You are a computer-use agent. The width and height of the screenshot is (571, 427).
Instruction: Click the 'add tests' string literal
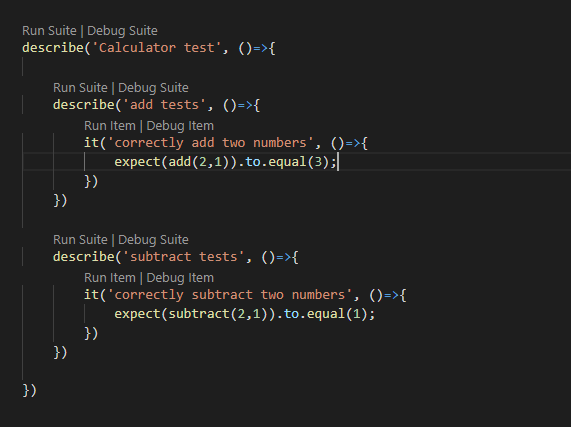[164, 105]
